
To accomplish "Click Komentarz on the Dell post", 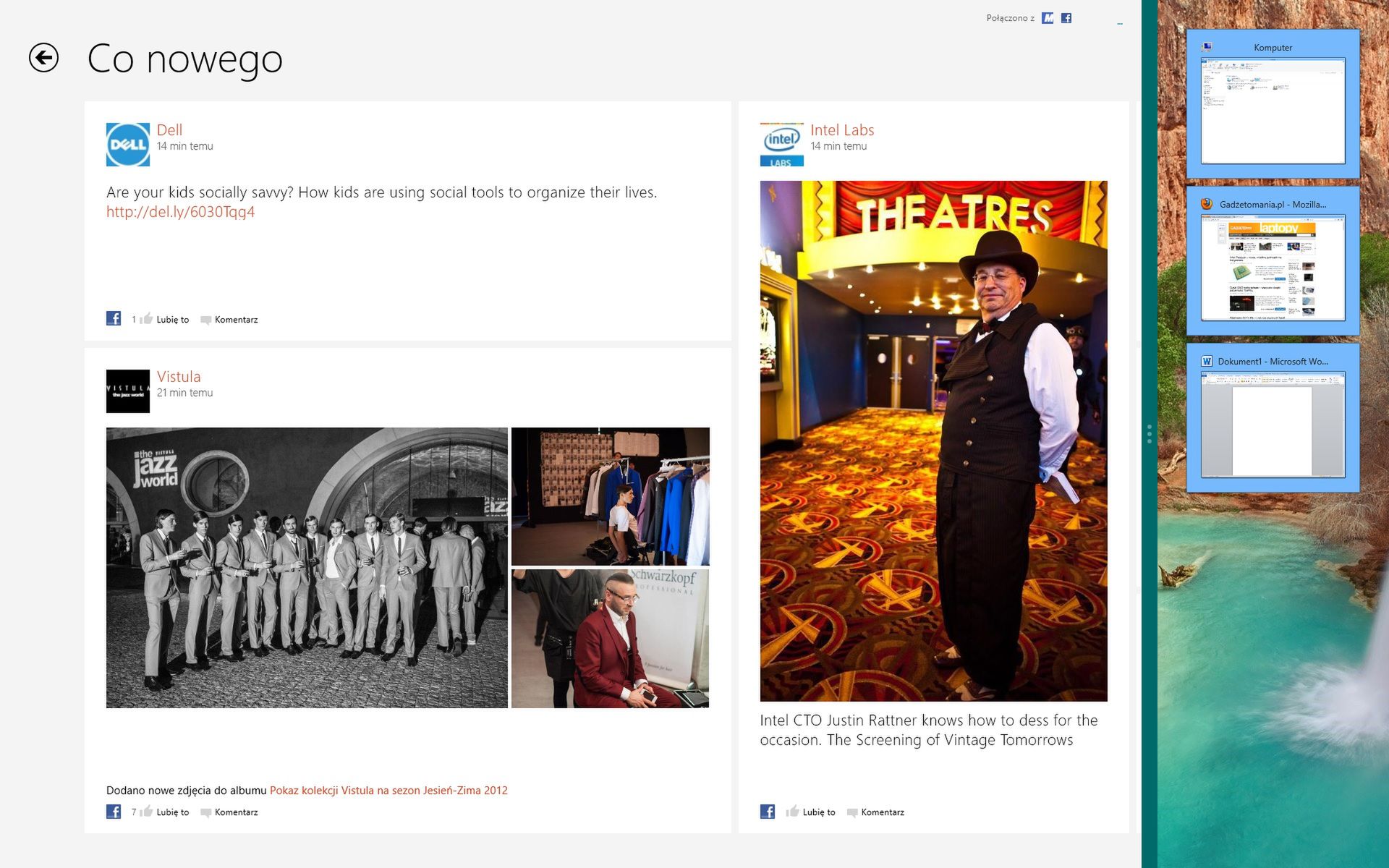I will tap(236, 320).
